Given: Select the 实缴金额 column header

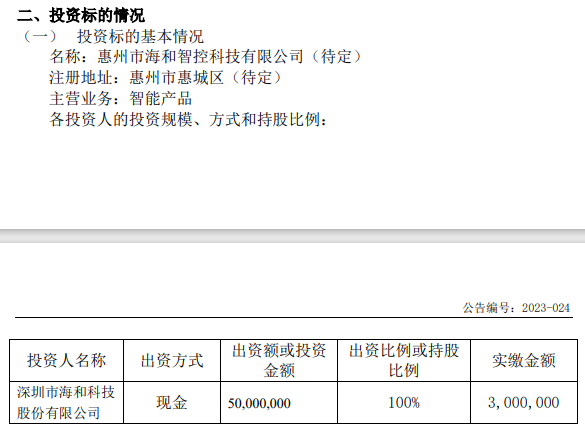Looking at the screenshot, I should pos(524,360).
